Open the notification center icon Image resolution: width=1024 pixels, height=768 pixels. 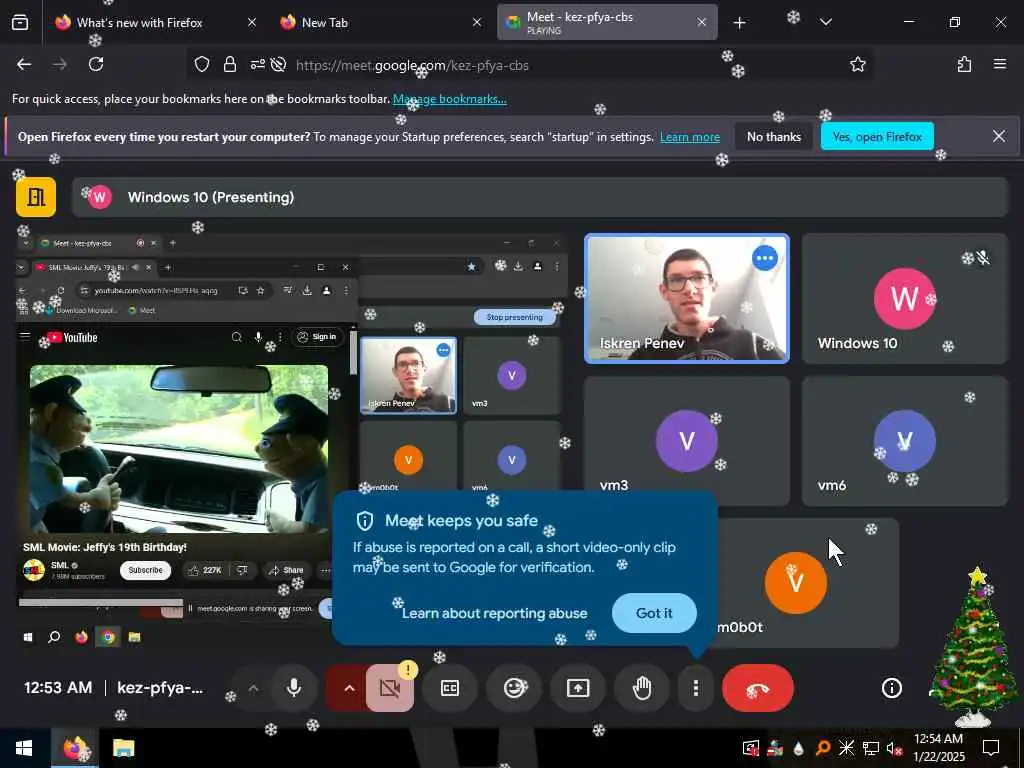pos(991,748)
